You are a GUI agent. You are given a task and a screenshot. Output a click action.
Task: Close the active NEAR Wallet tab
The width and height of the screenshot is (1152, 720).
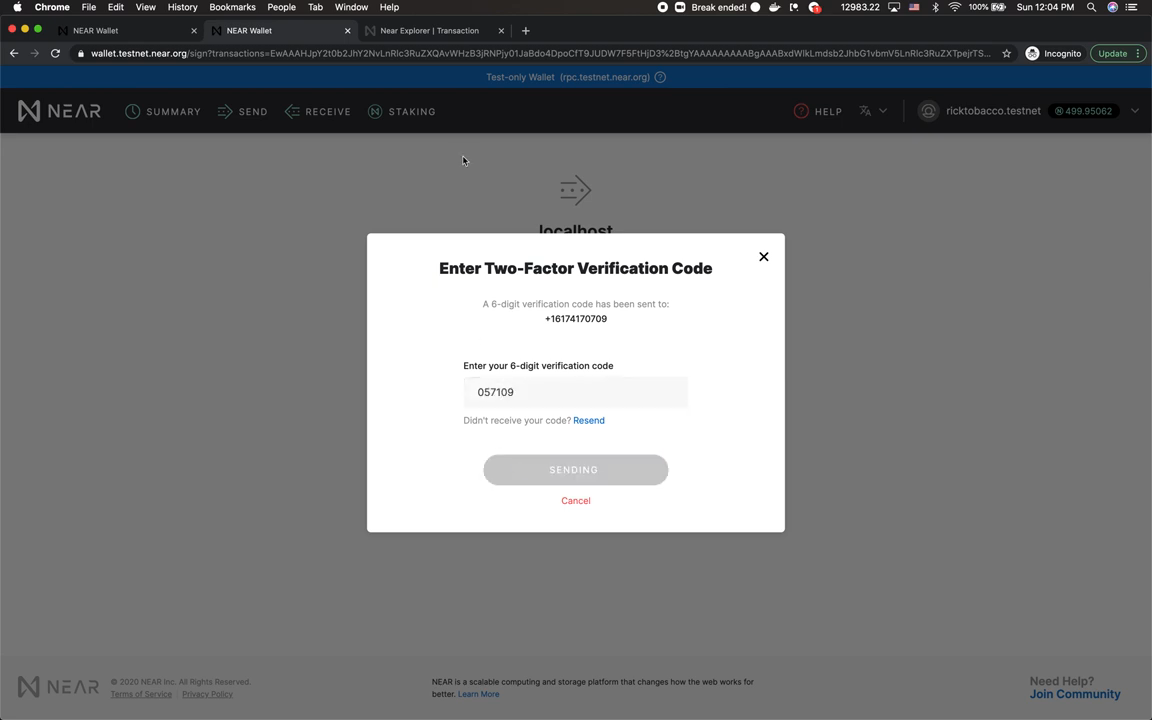point(348,31)
